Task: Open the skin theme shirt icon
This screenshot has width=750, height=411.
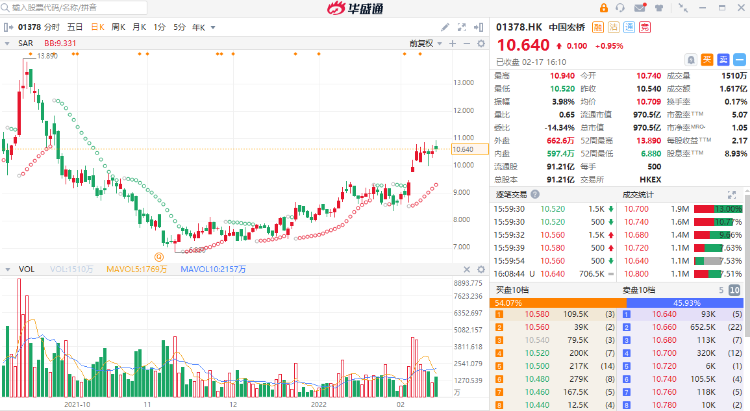Action: pos(659,8)
